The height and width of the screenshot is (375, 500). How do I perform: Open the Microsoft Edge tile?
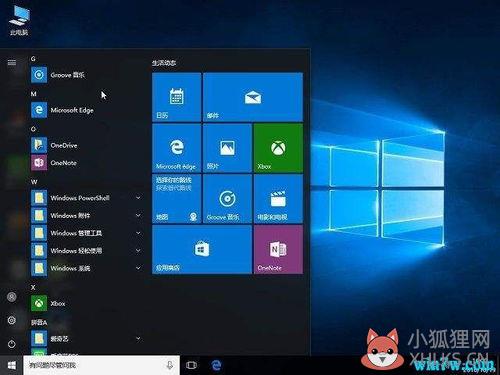click(x=177, y=148)
